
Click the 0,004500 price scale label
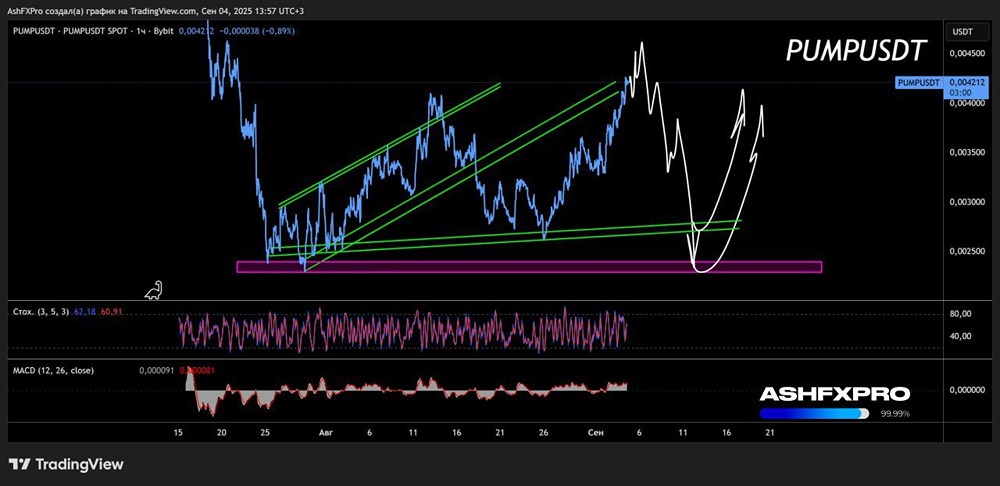tap(968, 54)
